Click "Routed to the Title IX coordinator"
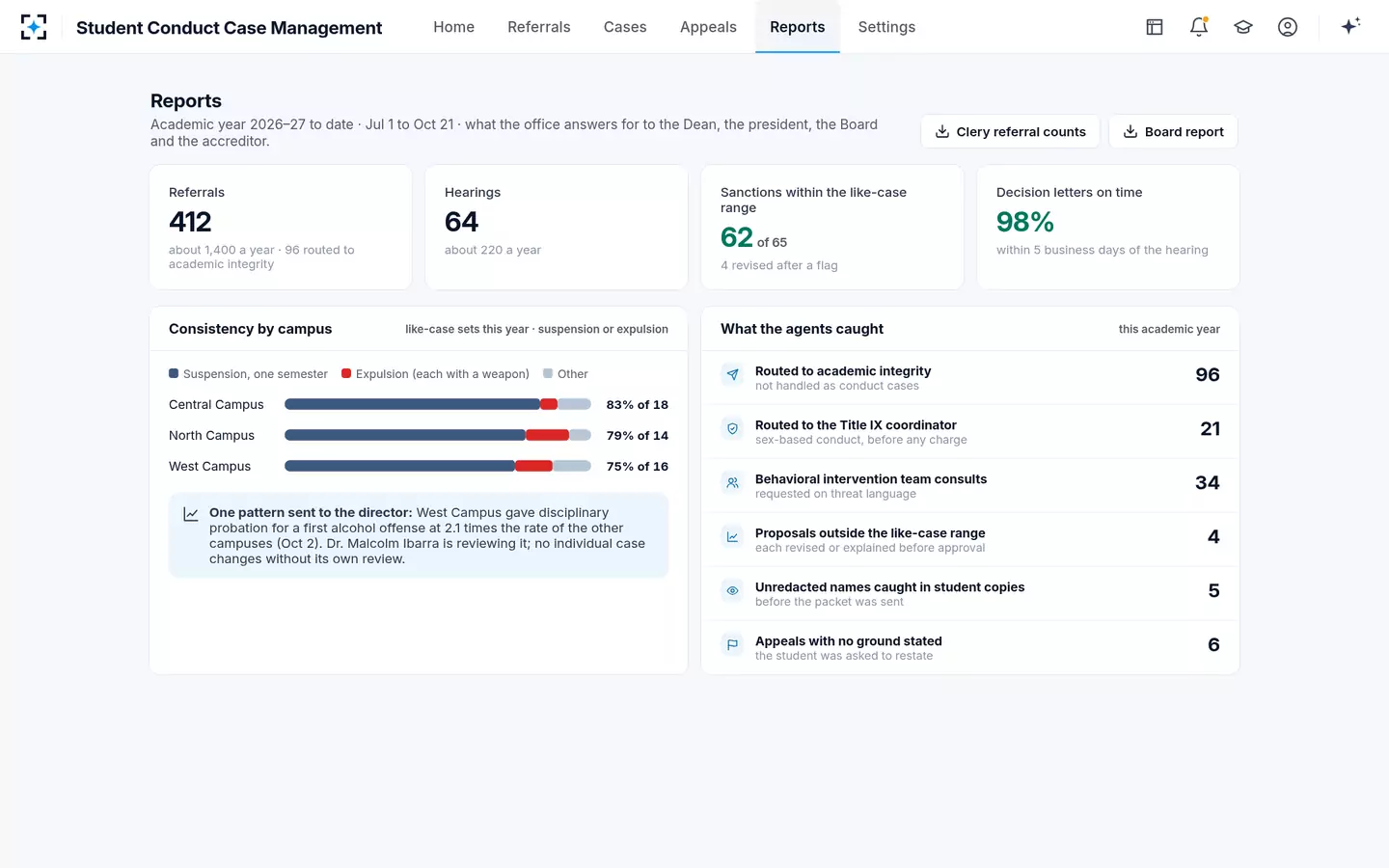This screenshot has height=868, width=1389. [856, 424]
